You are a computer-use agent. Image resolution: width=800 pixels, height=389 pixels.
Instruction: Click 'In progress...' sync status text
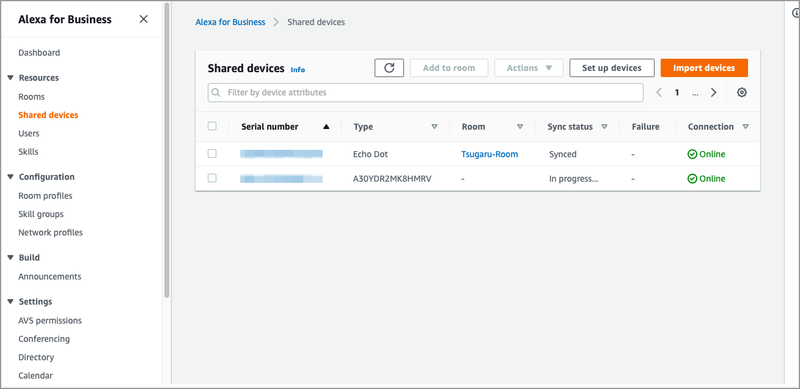573,179
